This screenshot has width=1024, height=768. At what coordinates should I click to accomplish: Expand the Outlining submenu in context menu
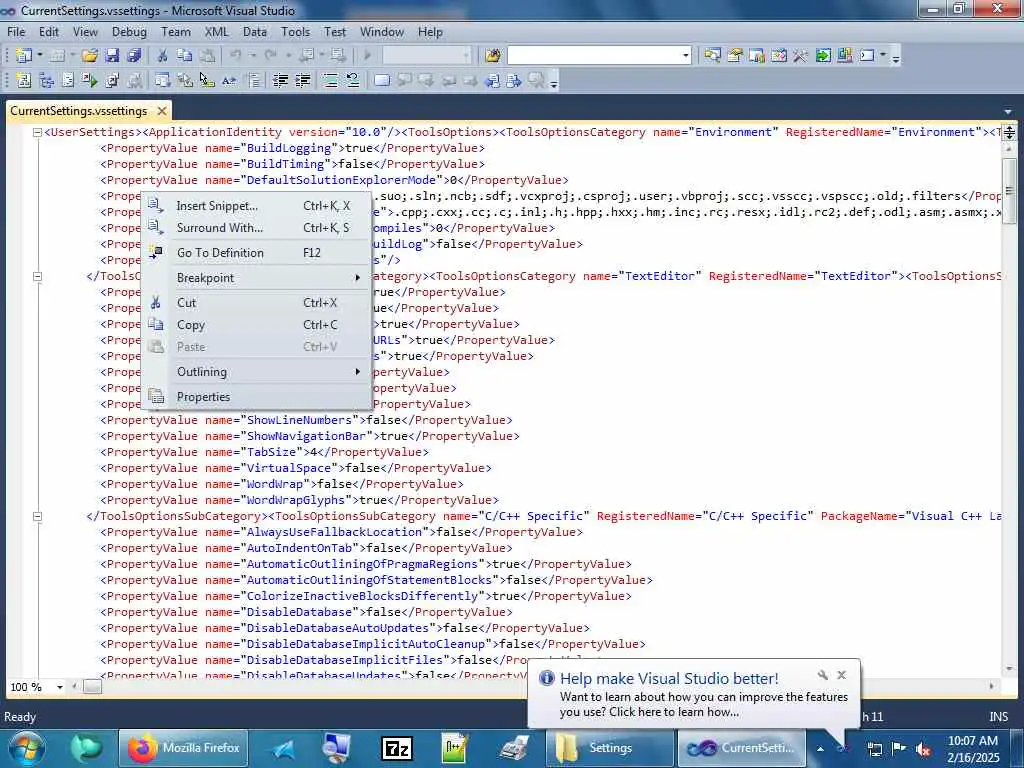[x=257, y=372]
